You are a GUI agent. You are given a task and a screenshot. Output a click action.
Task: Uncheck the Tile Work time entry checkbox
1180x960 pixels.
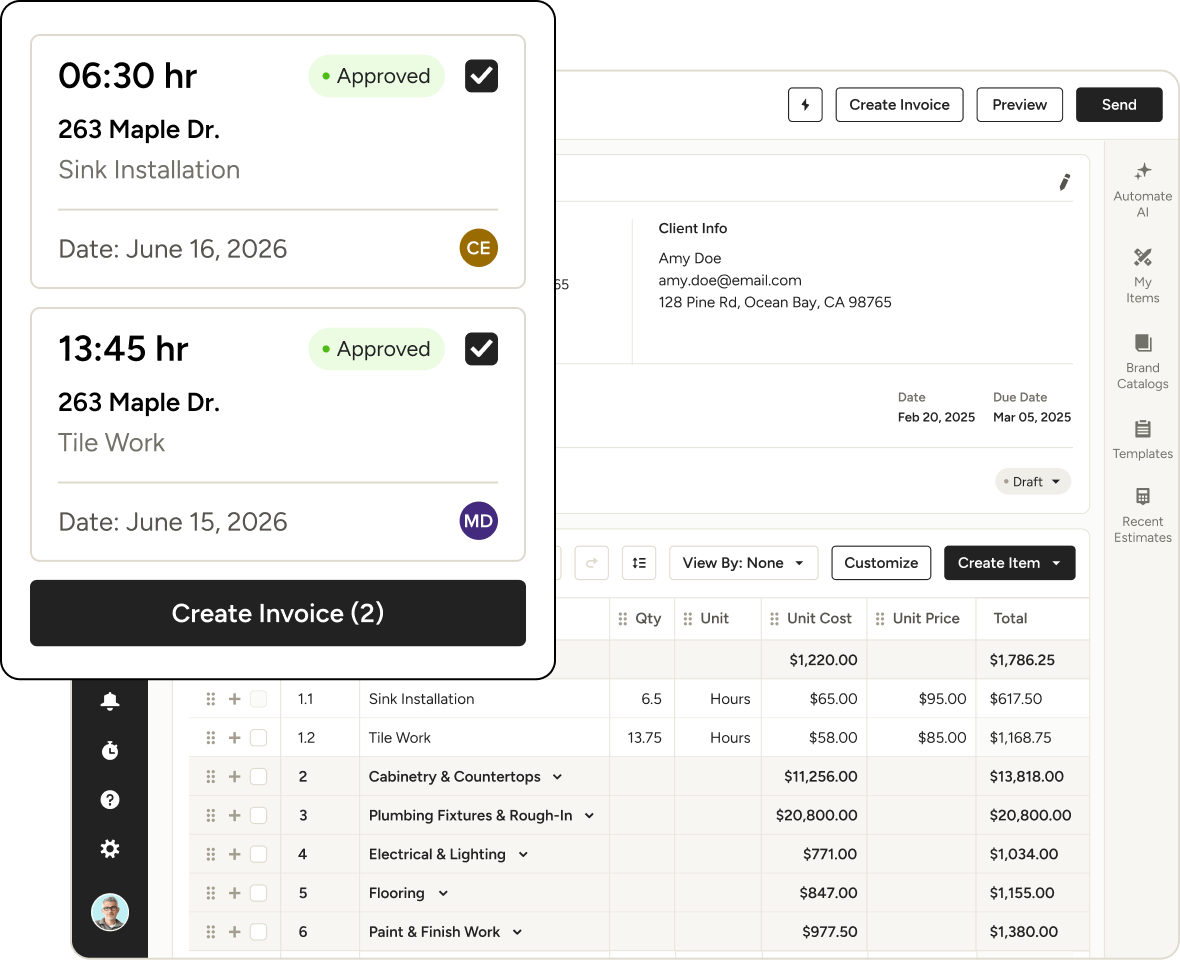(x=481, y=349)
